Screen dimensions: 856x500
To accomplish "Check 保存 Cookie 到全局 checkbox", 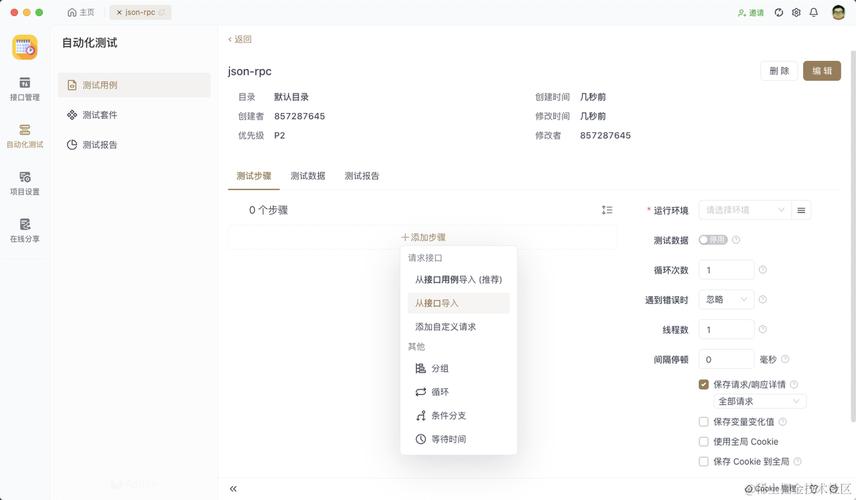I will click(704, 461).
